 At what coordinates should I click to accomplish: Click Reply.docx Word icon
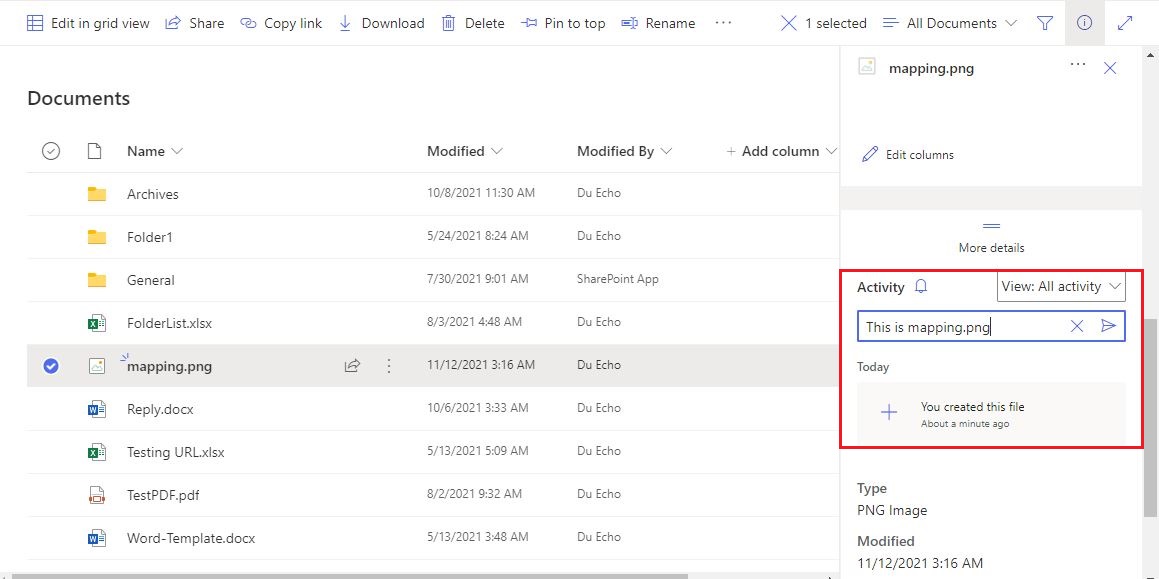point(97,408)
